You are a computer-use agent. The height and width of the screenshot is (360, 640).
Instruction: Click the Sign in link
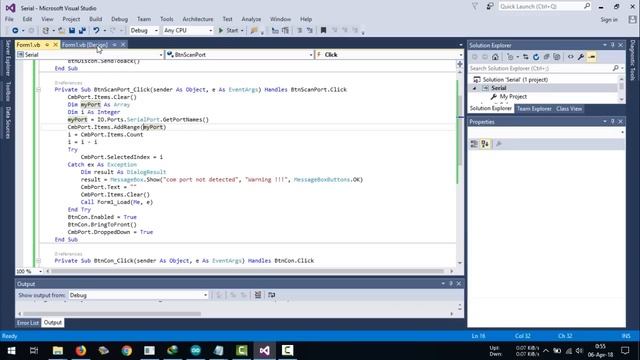609,20
